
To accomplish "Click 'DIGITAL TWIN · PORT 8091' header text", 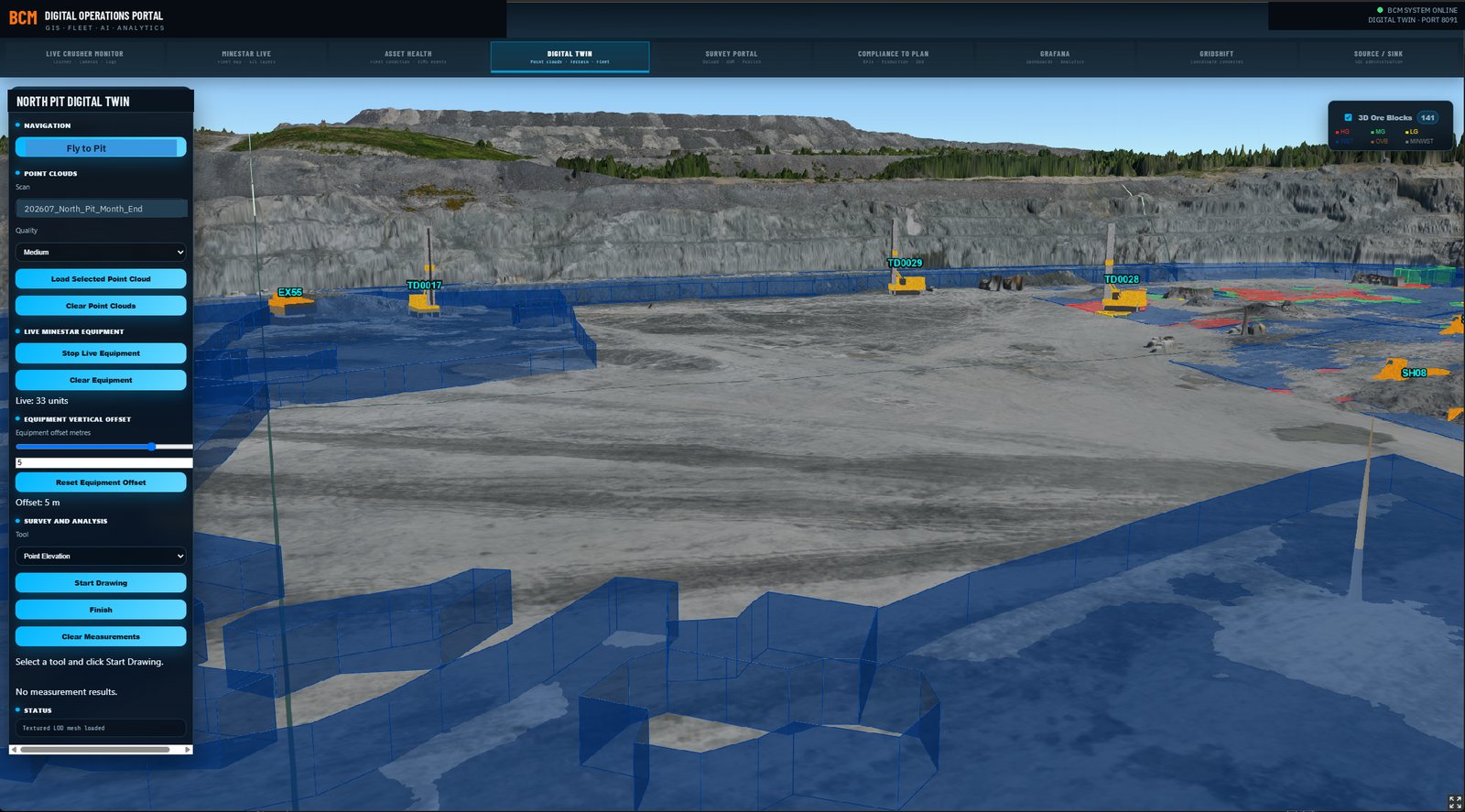I will 1413,20.
